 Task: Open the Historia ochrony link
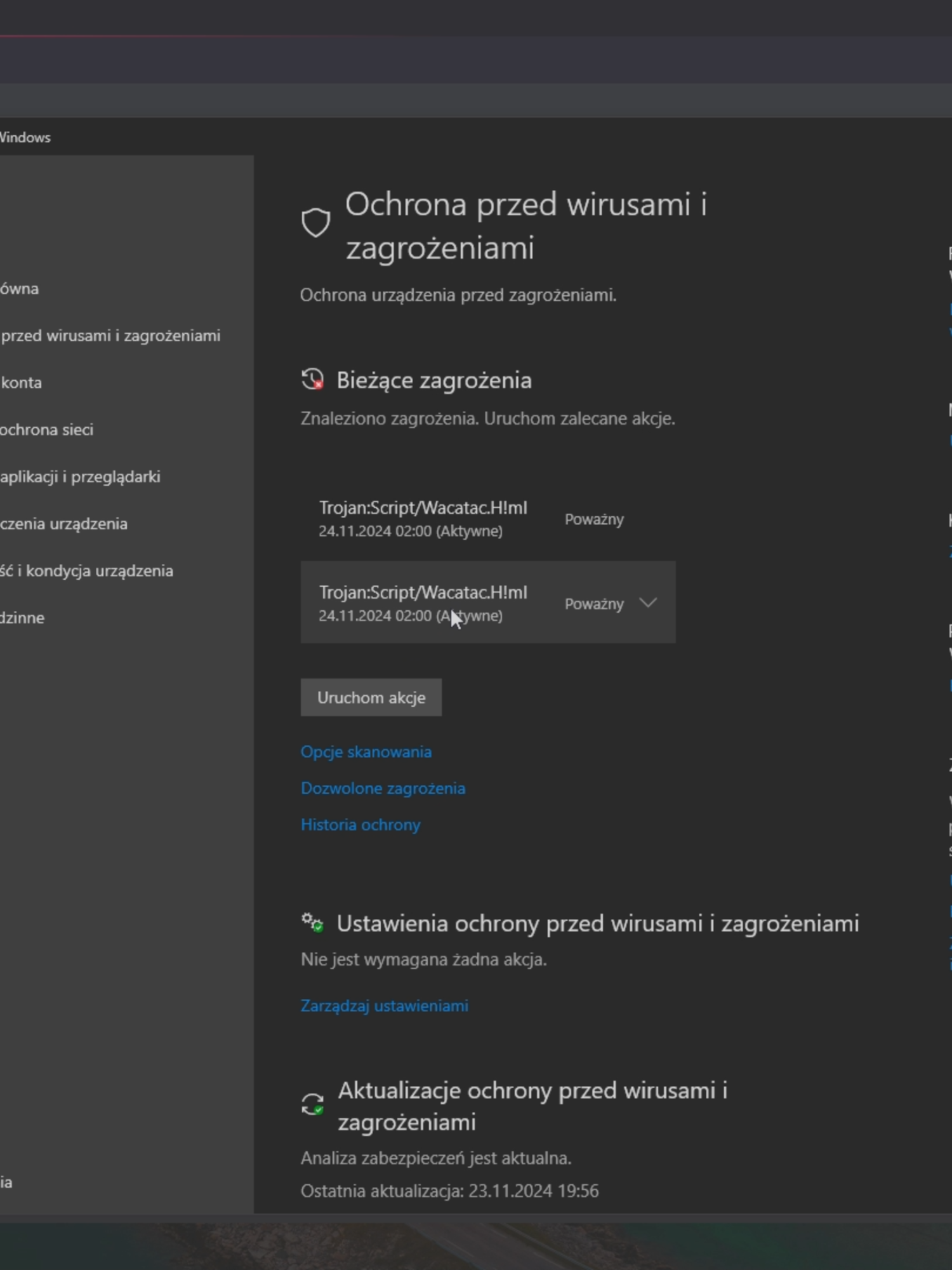[x=360, y=825]
